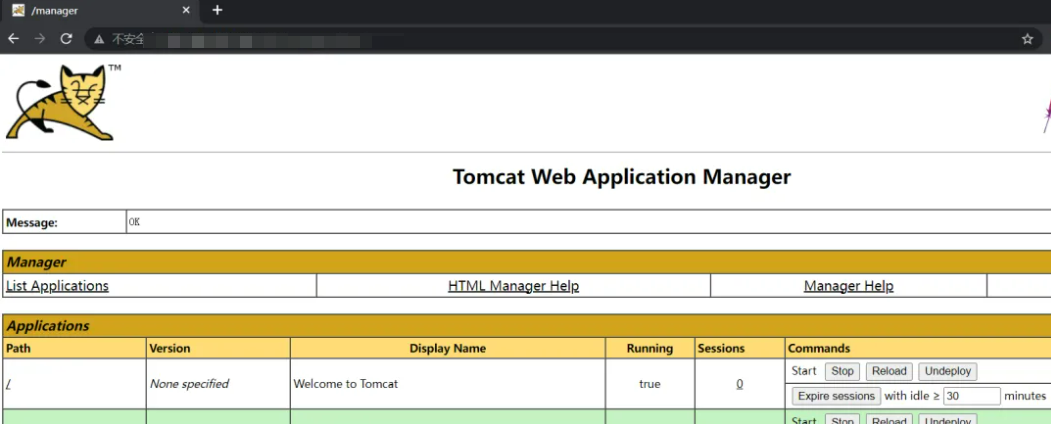Click the disabled Start text for root app
The height and width of the screenshot is (424, 1051).
[x=804, y=370]
